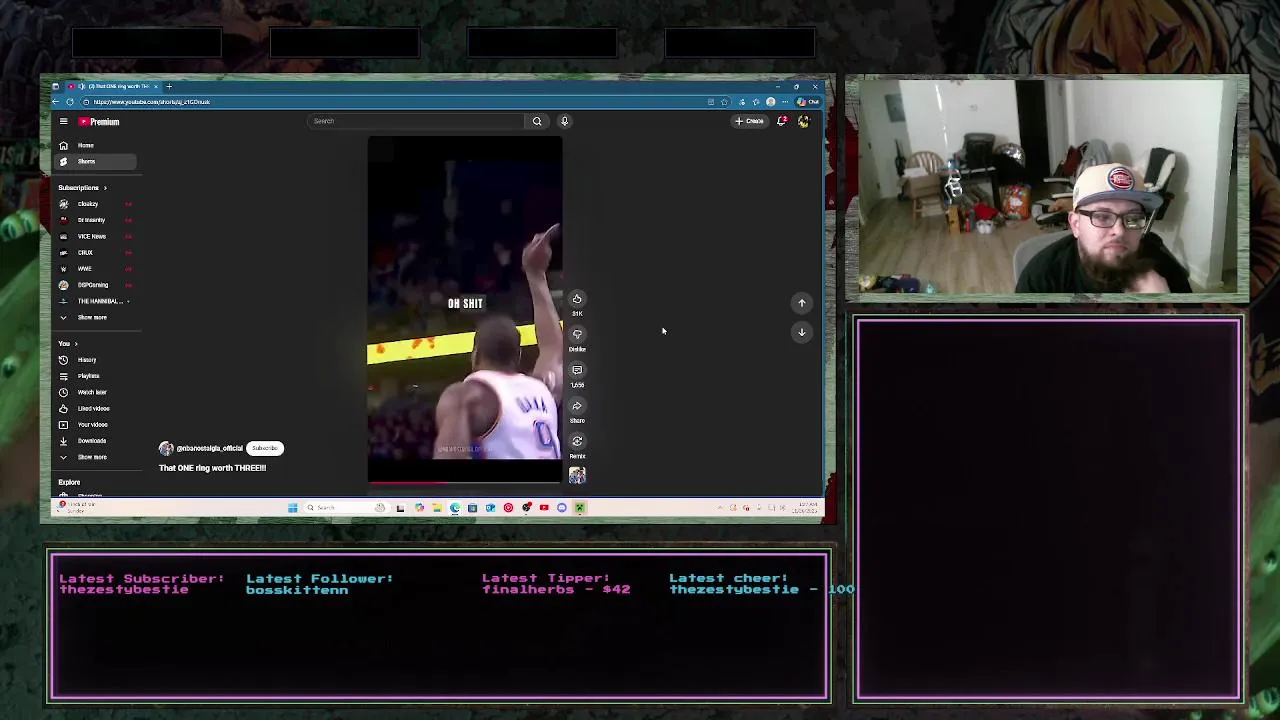Open the YouTube icon in the taskbar
Screen dimensions: 1280x720
pos(544,508)
